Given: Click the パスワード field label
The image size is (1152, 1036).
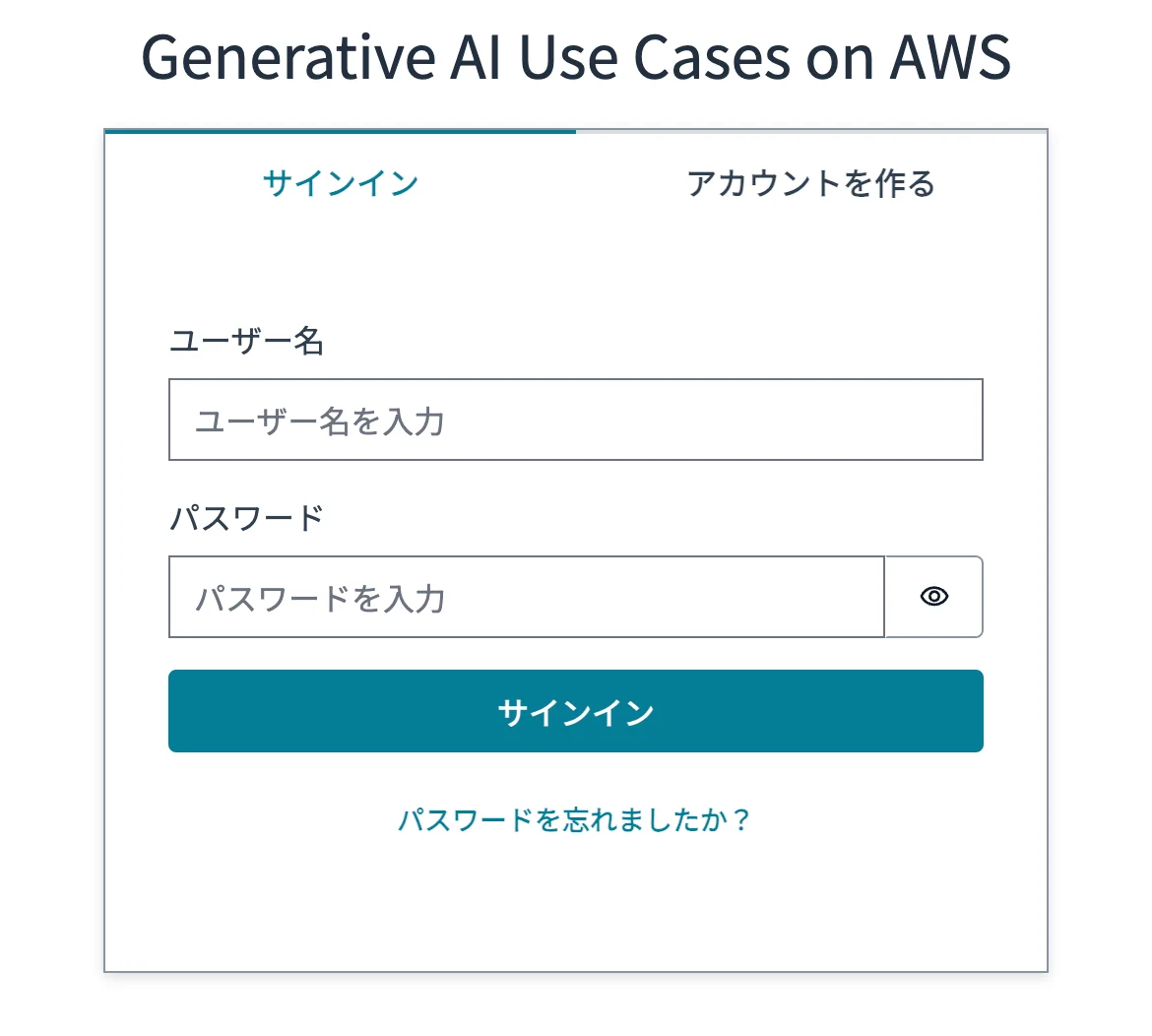Looking at the screenshot, I should click(x=246, y=518).
